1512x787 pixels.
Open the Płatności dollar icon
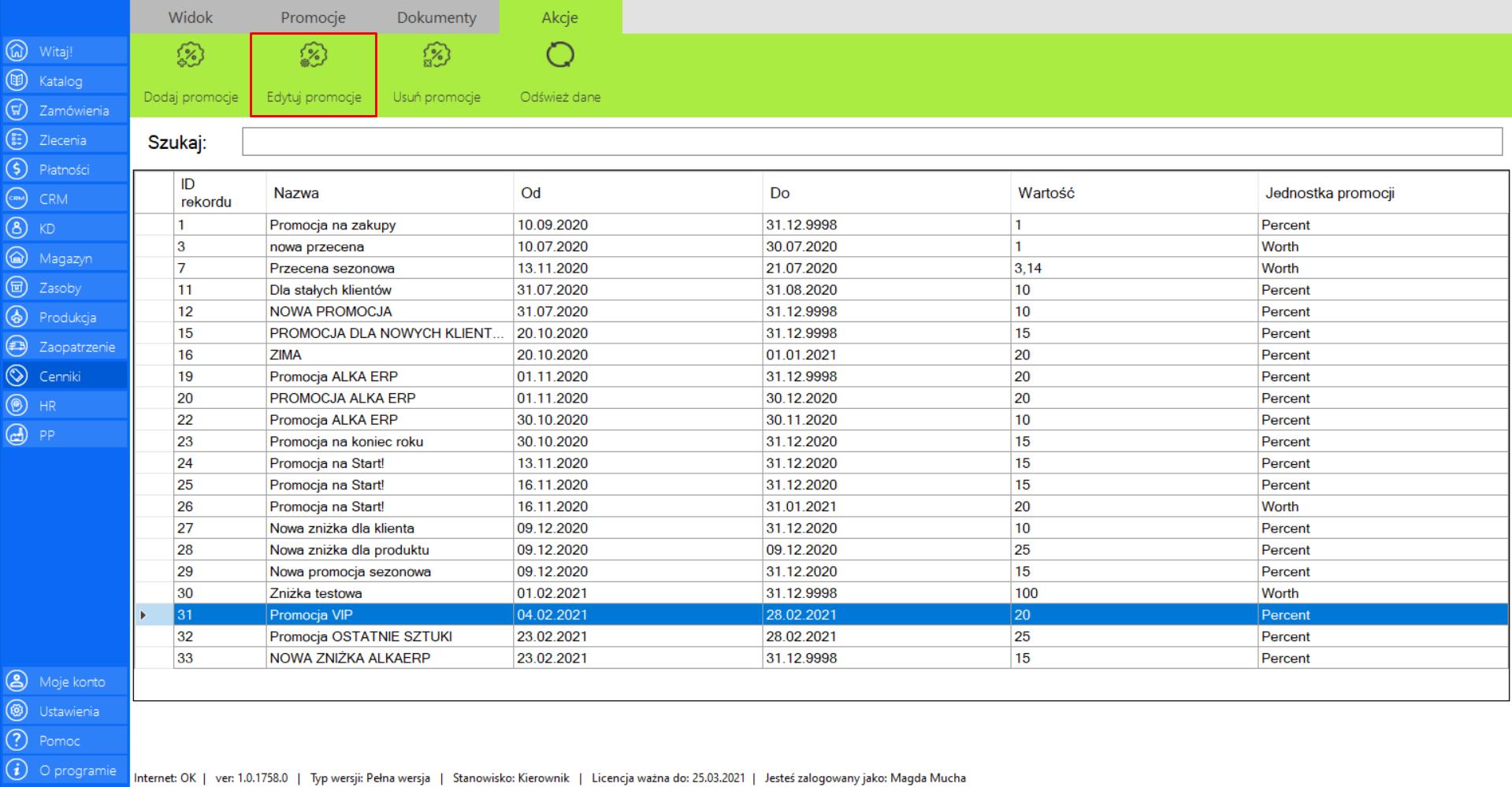17,169
